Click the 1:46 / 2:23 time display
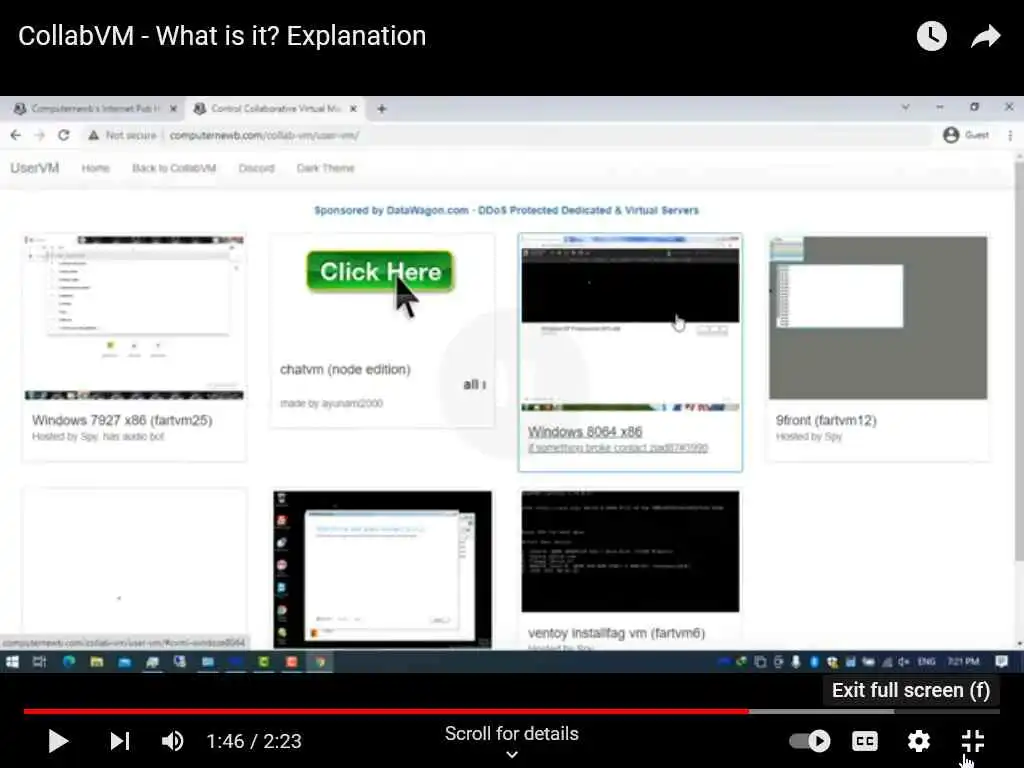The height and width of the screenshot is (768, 1024). pos(254,741)
